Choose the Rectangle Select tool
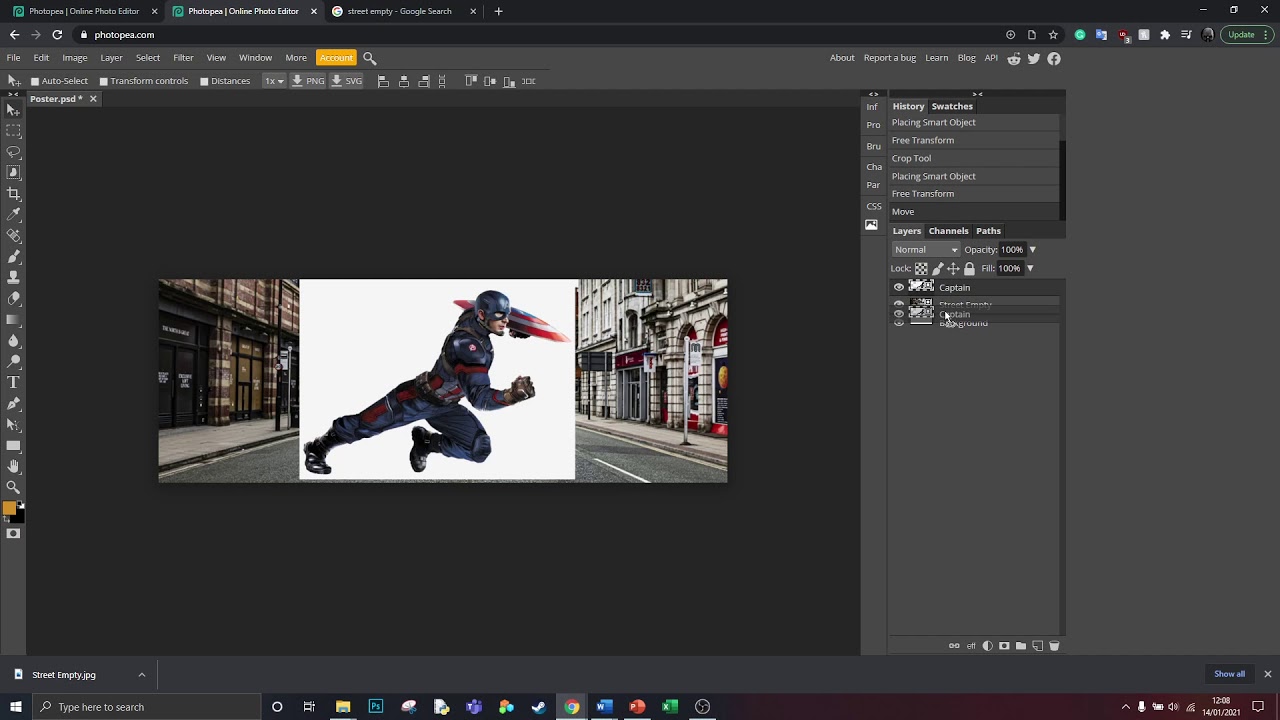The height and width of the screenshot is (720, 1280). pos(13,131)
